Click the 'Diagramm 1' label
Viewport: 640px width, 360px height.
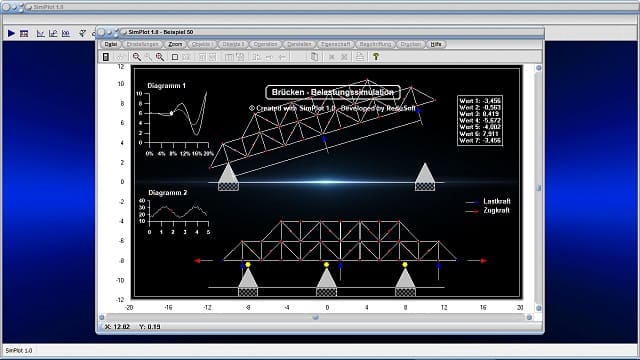coord(167,86)
